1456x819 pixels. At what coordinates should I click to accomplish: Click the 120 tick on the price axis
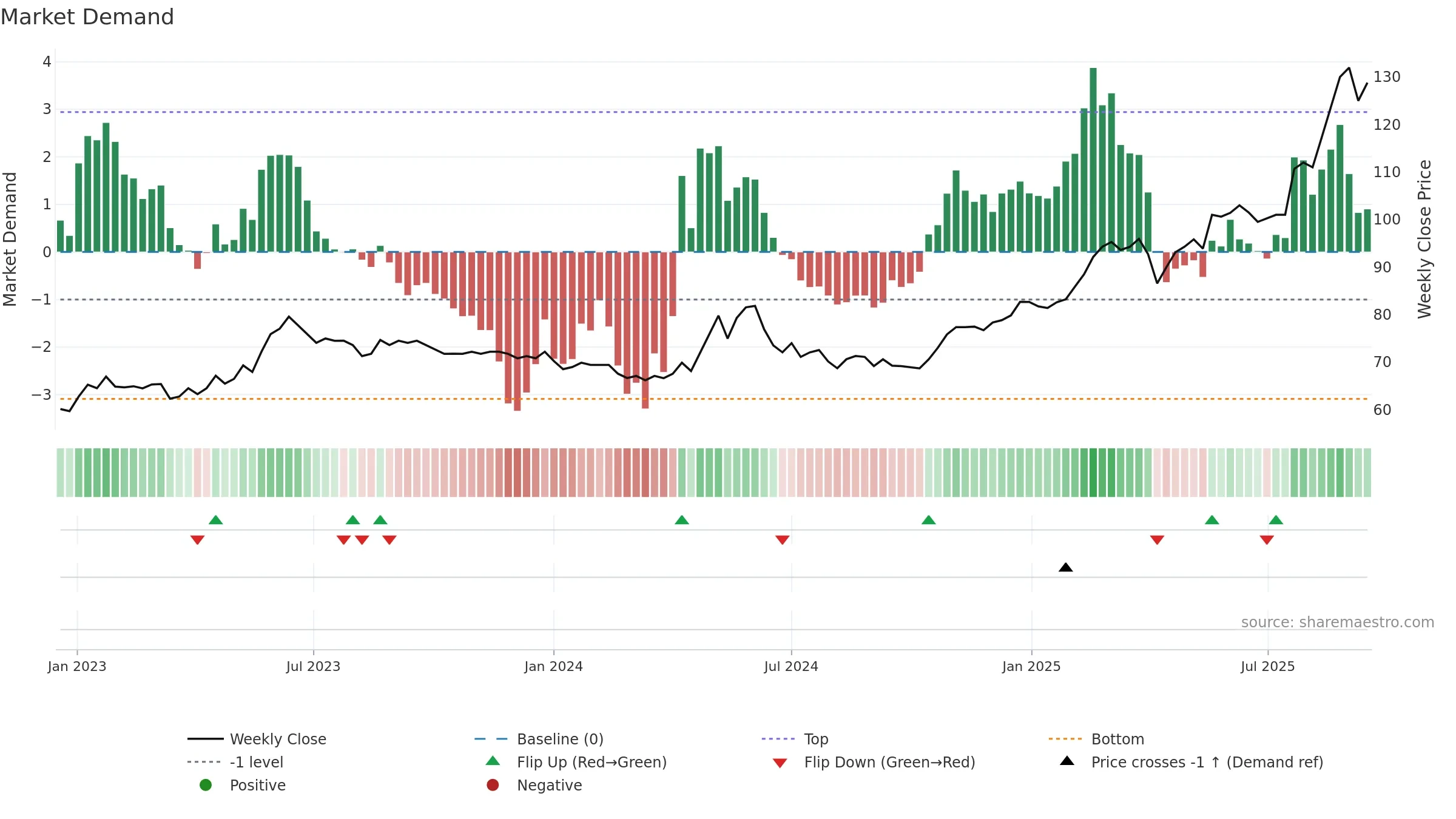point(1387,124)
